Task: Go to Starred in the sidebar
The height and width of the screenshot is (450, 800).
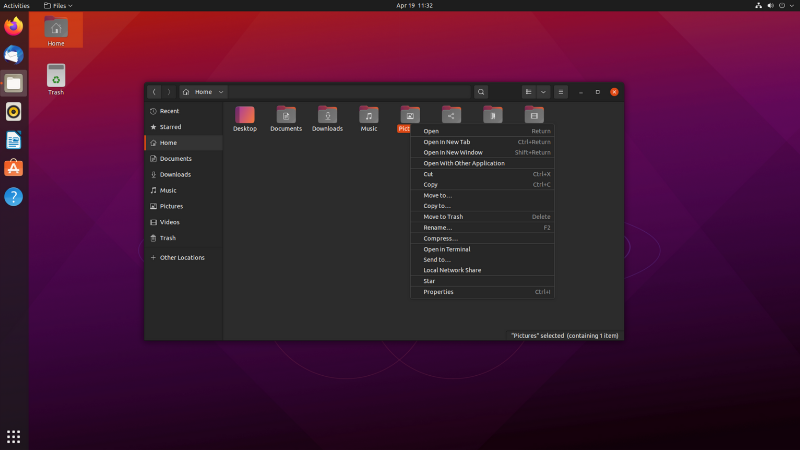Action: pyautogui.click(x=170, y=127)
